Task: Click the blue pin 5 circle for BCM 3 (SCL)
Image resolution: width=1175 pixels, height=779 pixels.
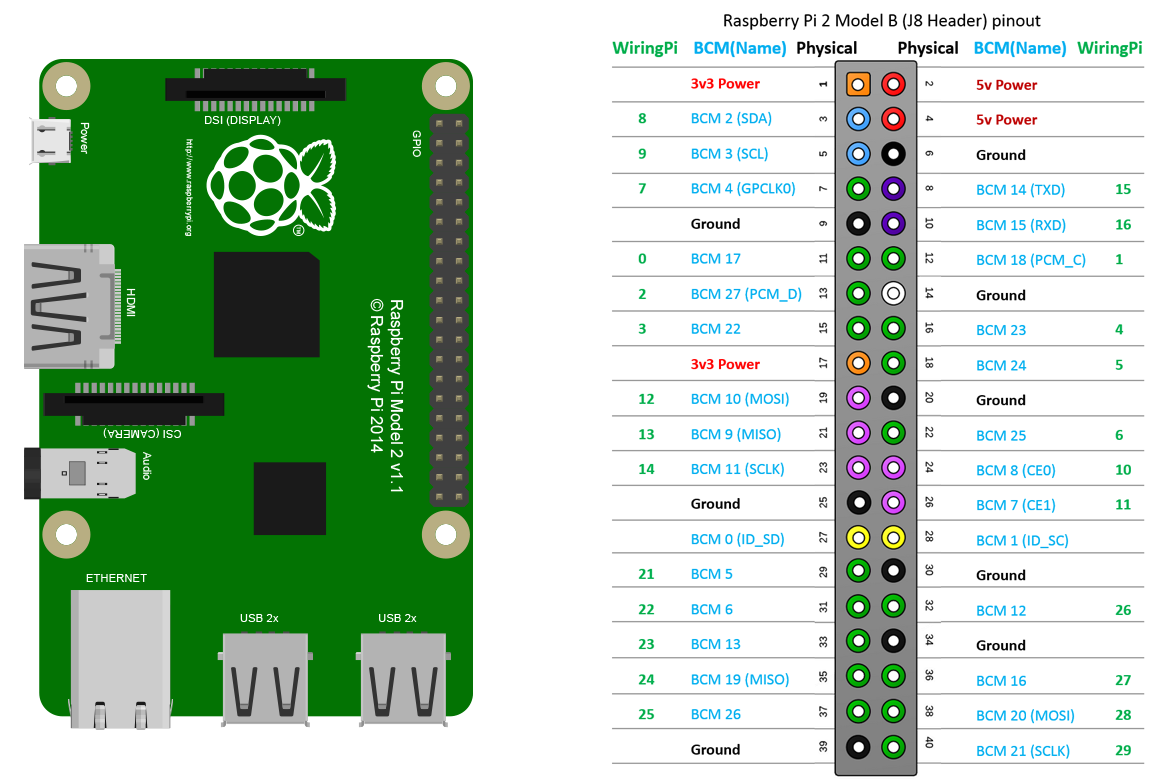Action: (x=858, y=154)
